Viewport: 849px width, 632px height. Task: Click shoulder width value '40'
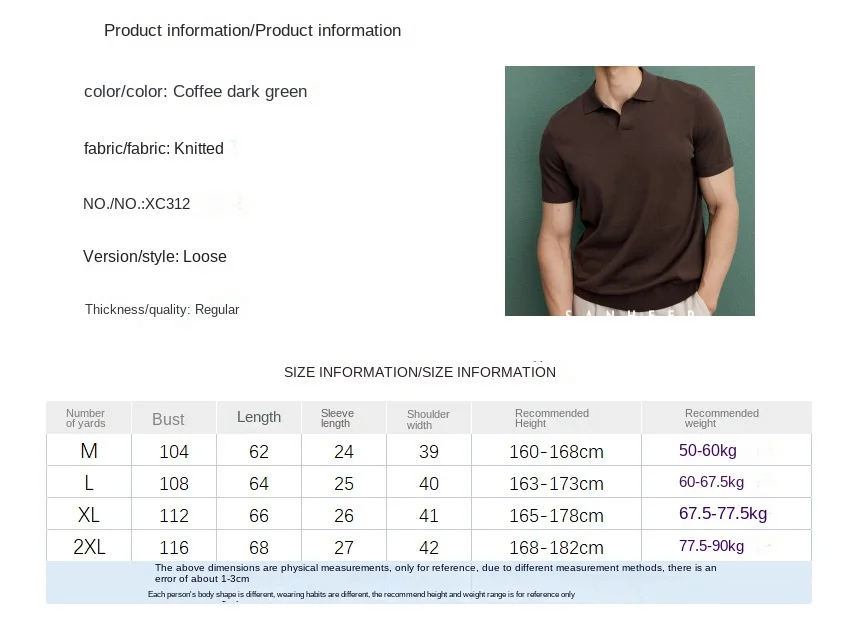point(429,484)
